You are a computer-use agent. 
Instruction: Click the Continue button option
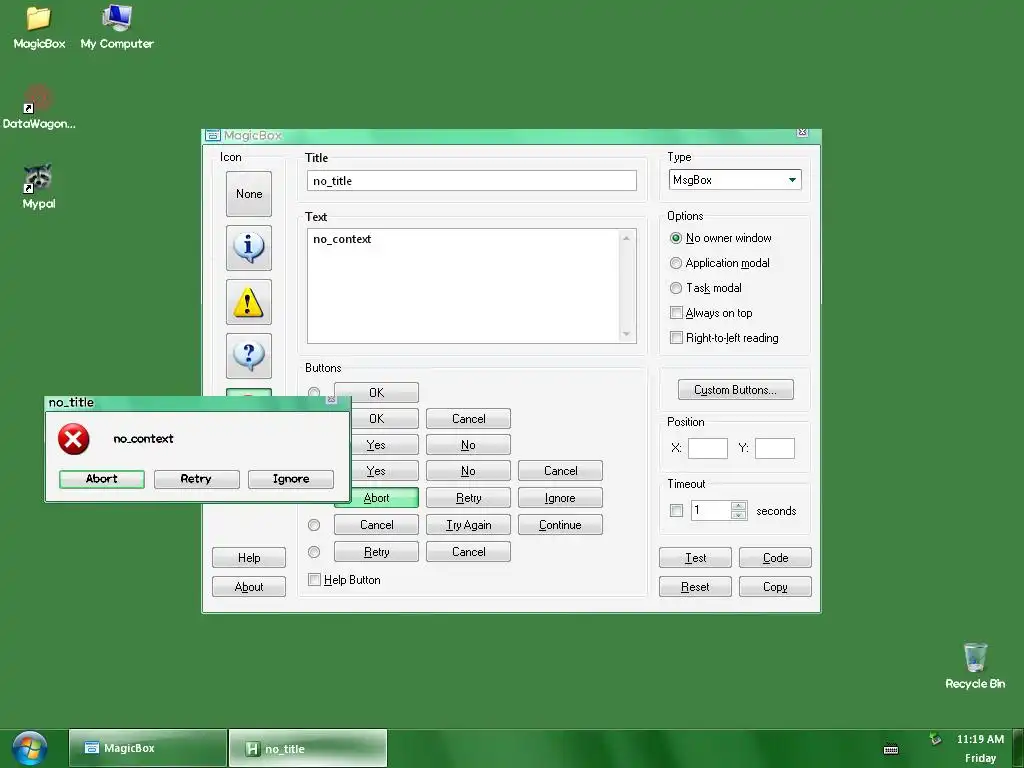pyautogui.click(x=560, y=525)
